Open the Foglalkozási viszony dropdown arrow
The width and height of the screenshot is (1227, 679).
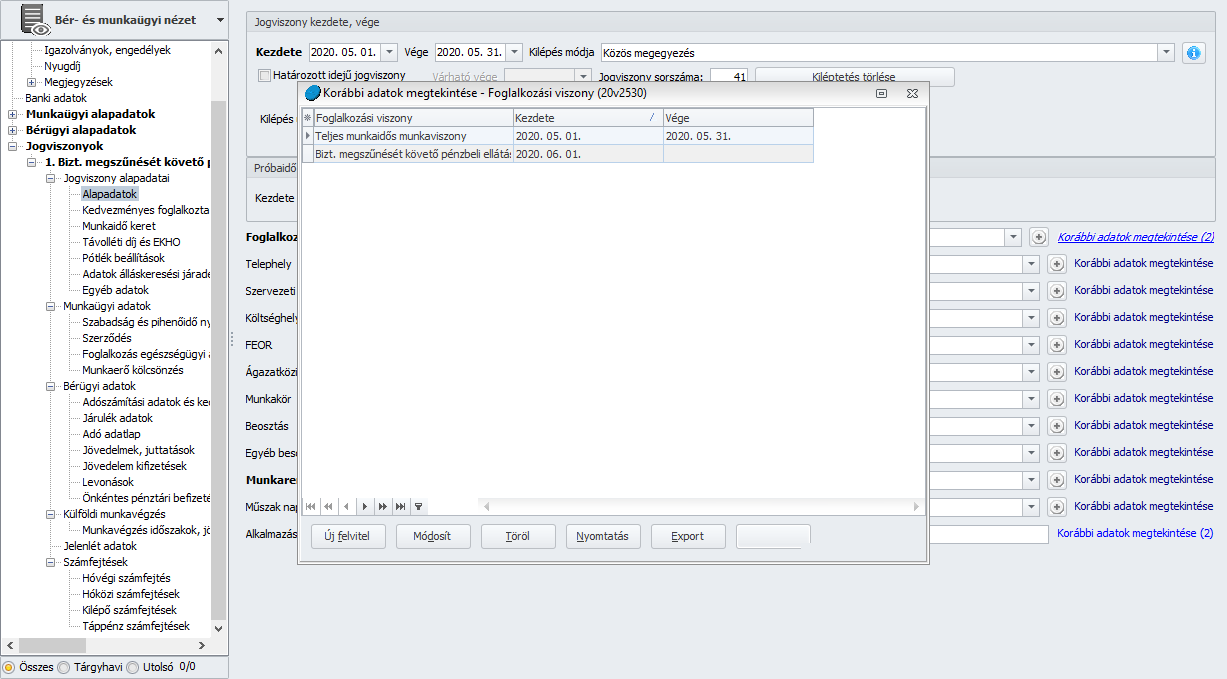click(1013, 237)
